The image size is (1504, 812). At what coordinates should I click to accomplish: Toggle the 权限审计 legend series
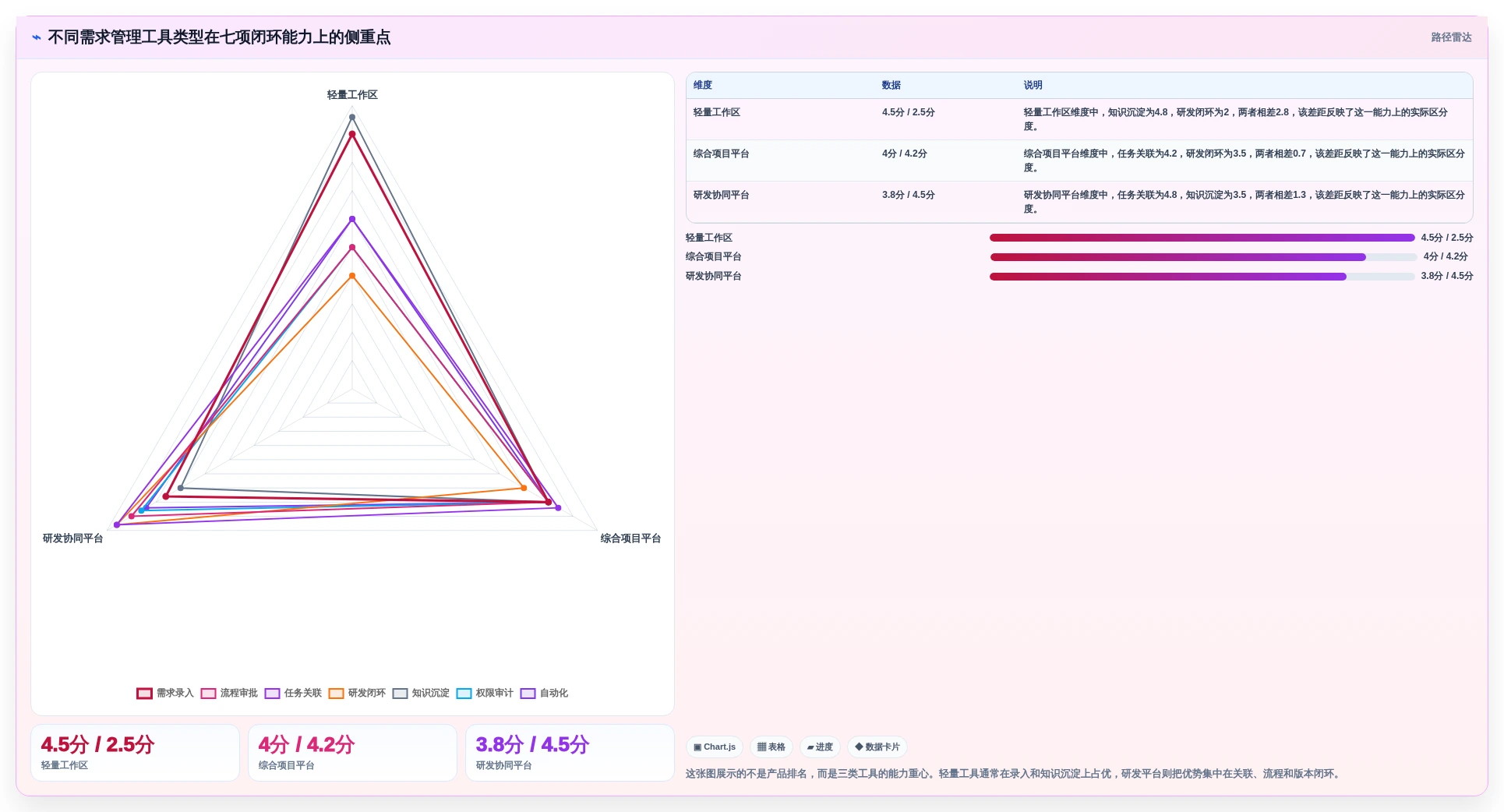[485, 694]
